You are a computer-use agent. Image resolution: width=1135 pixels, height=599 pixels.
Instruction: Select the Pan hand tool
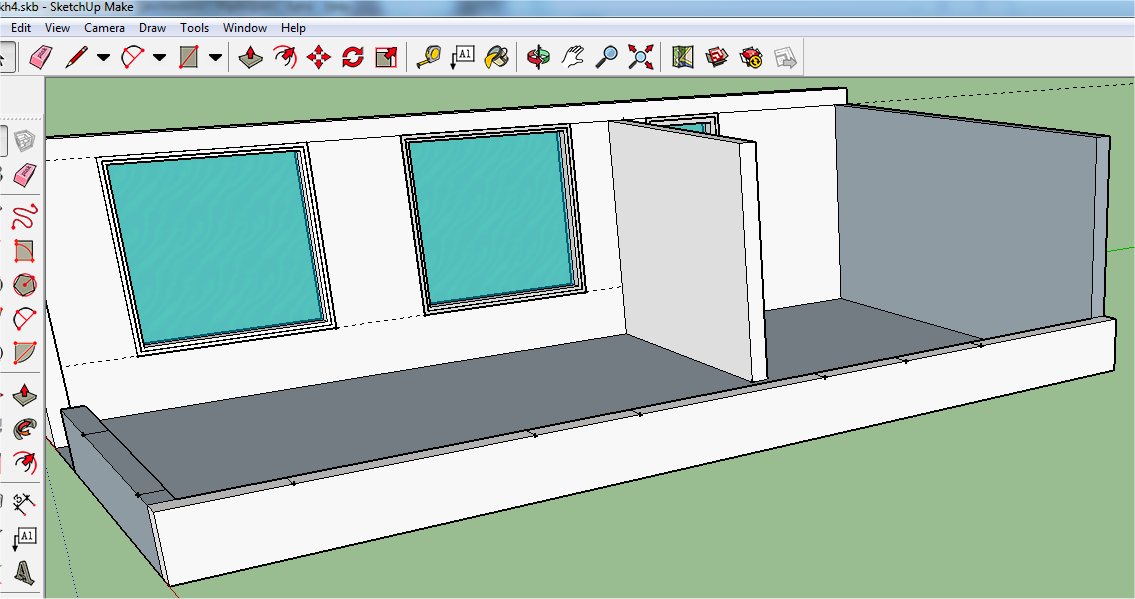pyautogui.click(x=572, y=57)
